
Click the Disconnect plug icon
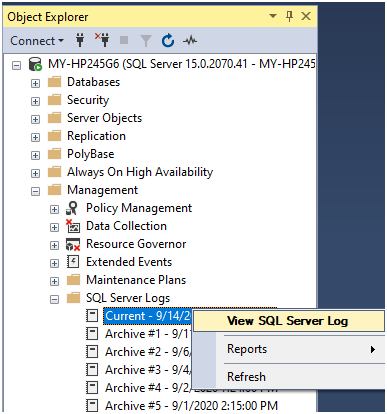(x=102, y=40)
